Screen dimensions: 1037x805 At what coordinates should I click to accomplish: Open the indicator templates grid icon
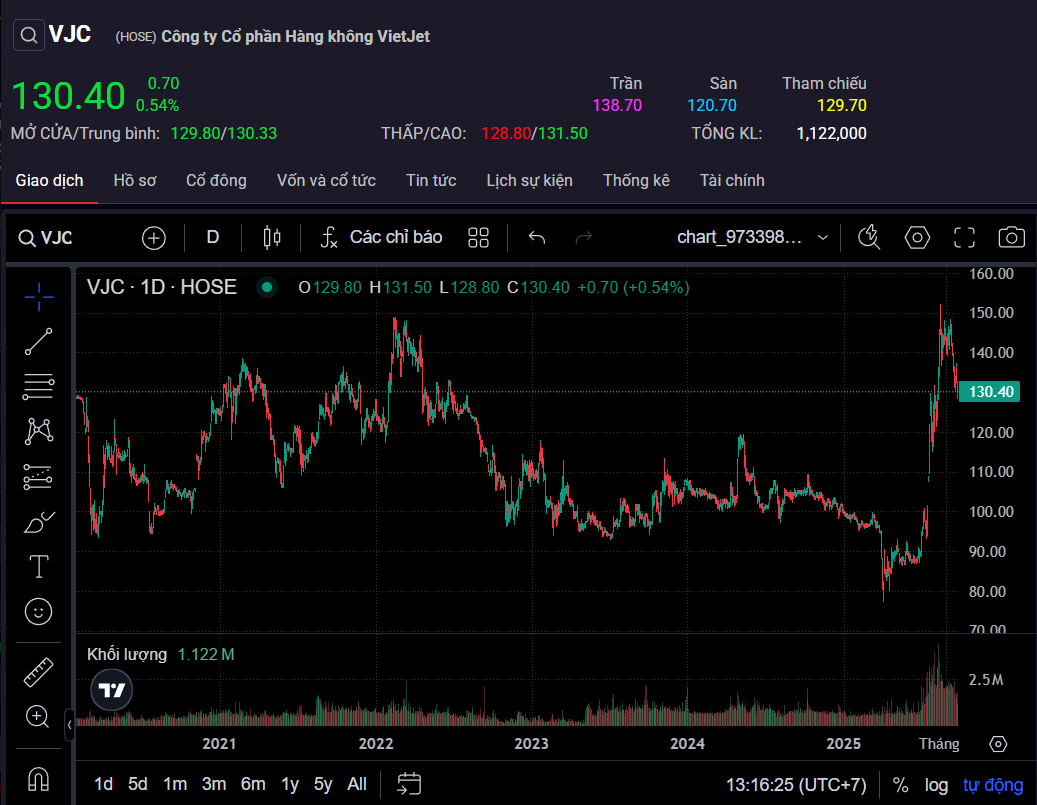[x=478, y=237]
